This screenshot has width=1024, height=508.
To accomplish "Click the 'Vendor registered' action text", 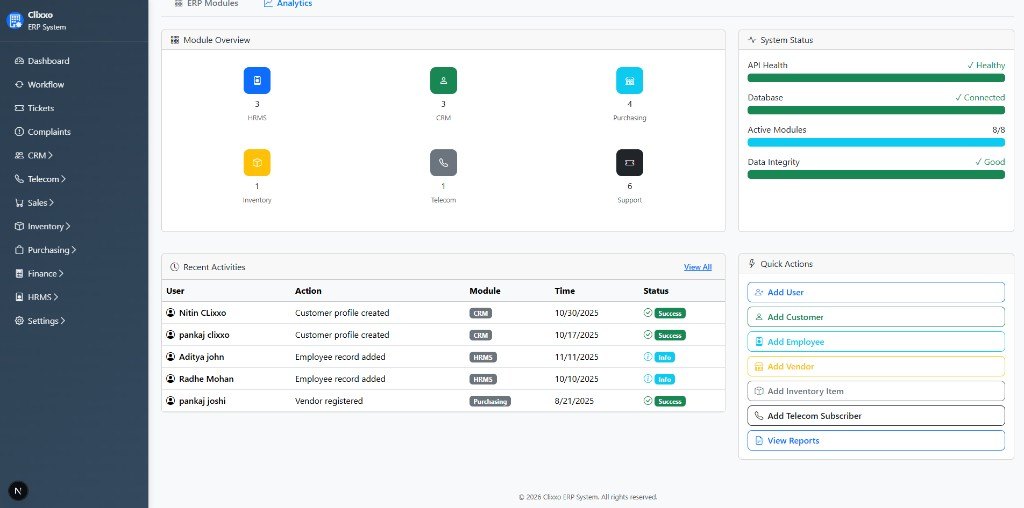I will (x=328, y=401).
